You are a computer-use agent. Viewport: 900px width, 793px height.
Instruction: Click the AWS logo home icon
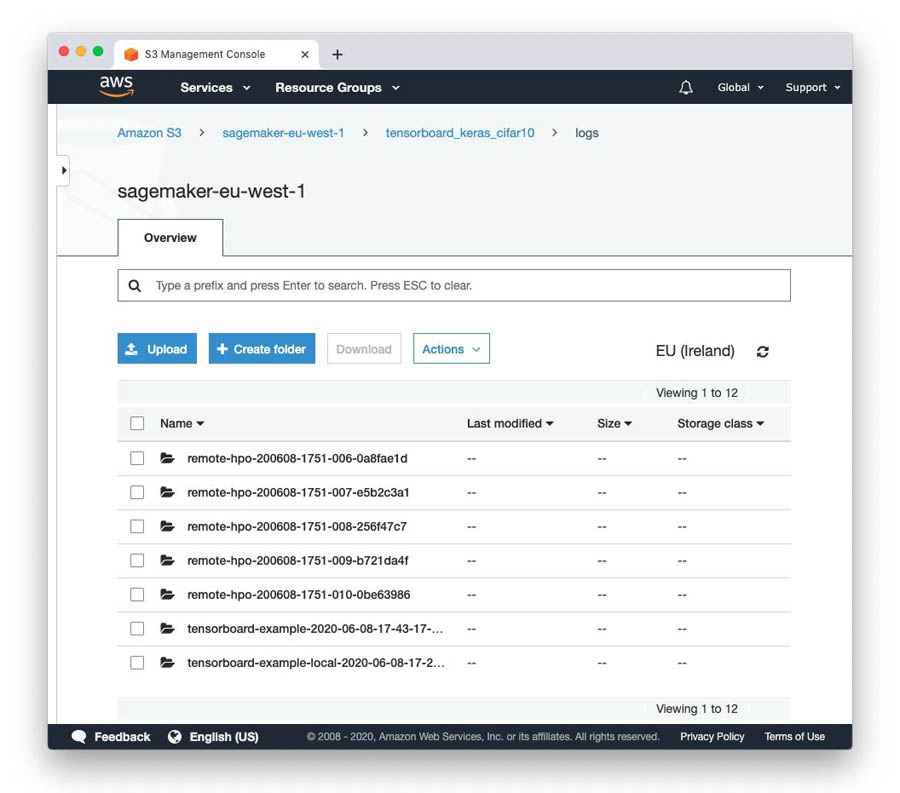(116, 87)
